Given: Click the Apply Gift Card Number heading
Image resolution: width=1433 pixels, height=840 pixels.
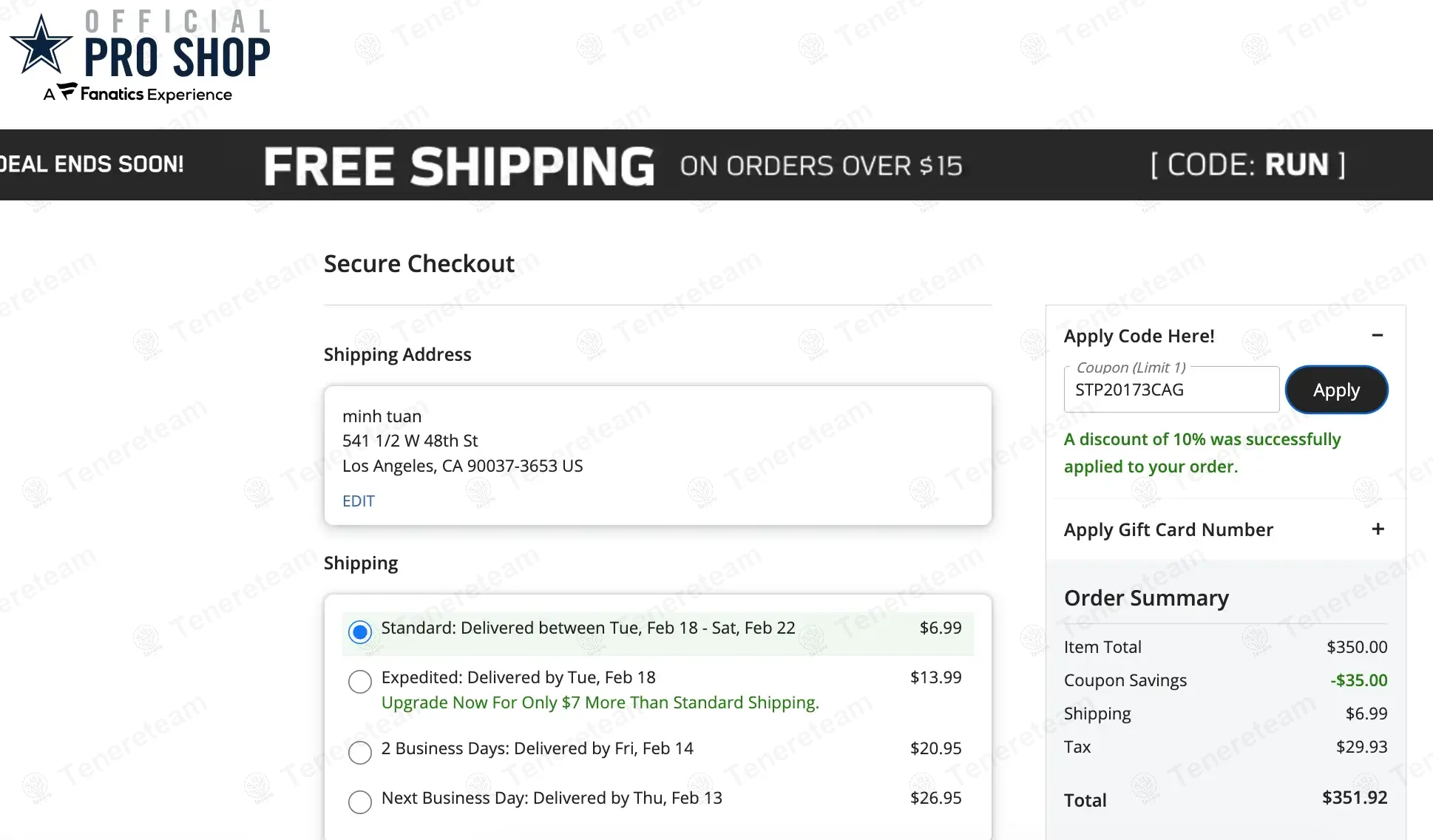Looking at the screenshot, I should (1168, 529).
